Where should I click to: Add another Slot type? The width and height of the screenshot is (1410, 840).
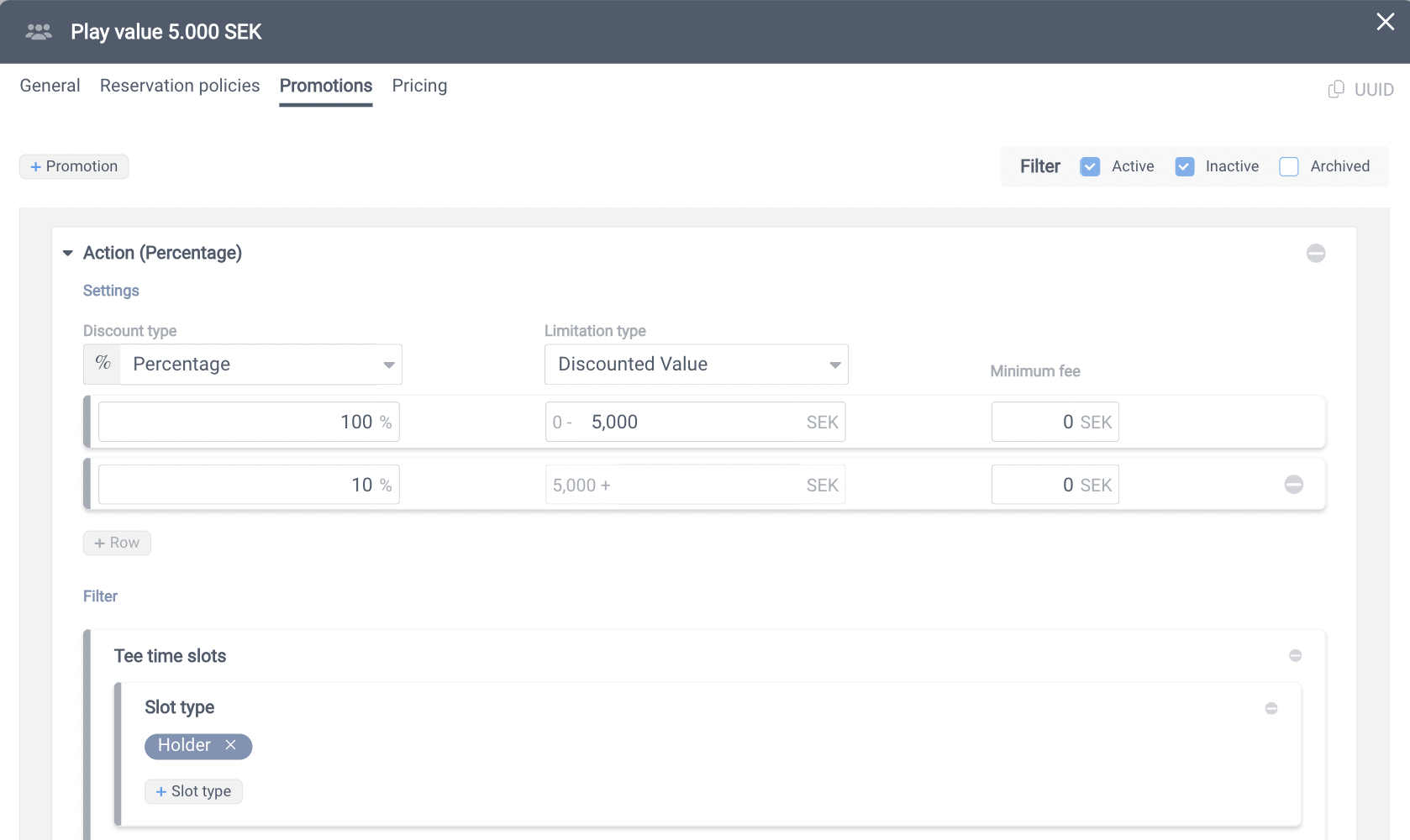(x=193, y=791)
